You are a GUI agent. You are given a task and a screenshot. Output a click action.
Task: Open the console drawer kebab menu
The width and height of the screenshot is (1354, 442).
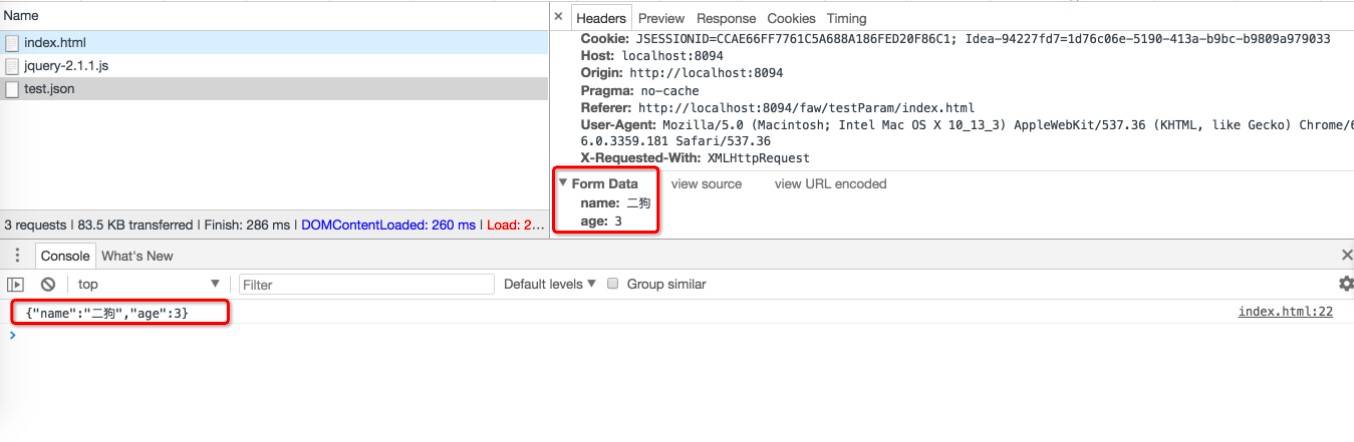click(17, 256)
